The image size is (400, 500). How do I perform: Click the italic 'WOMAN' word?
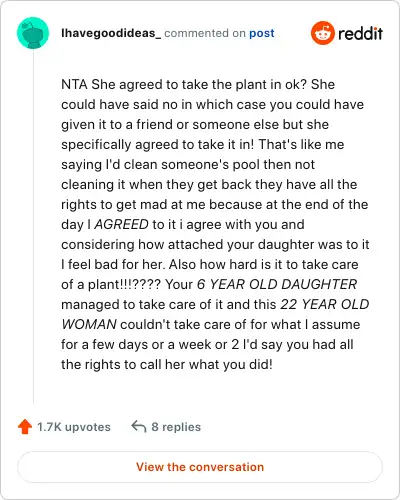point(89,324)
